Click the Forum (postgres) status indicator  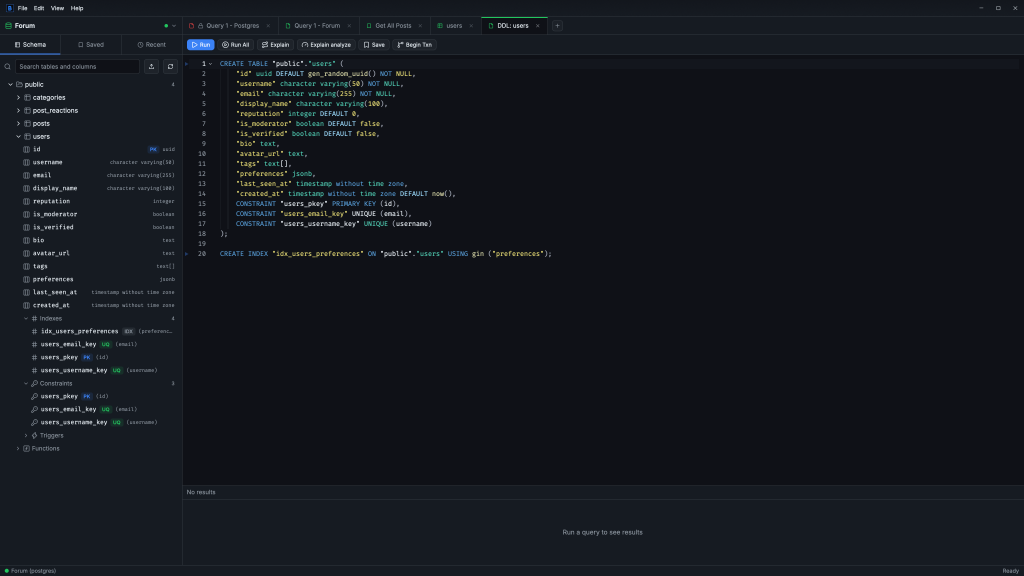pyautogui.click(x=30, y=571)
